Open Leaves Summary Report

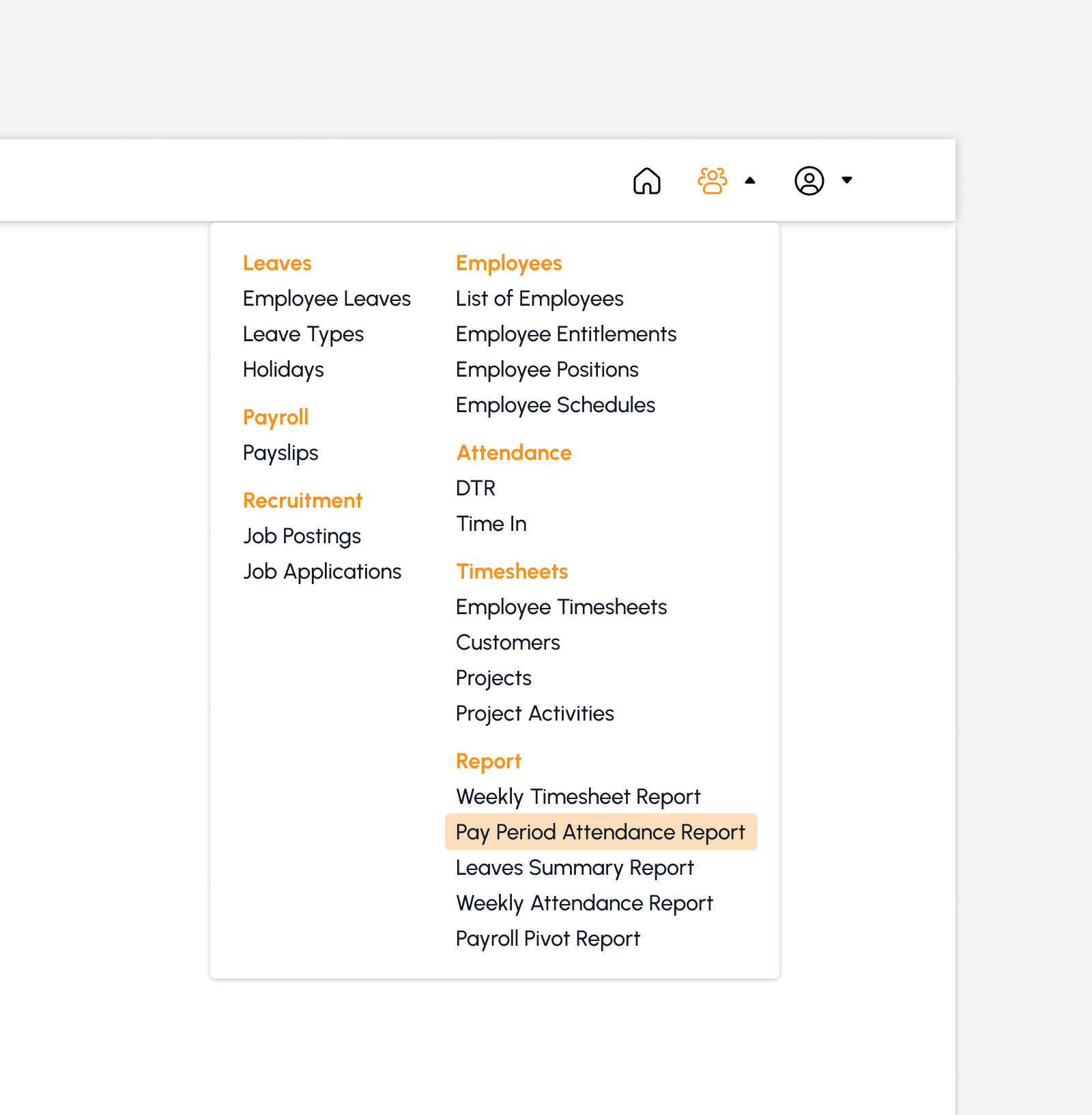click(x=575, y=868)
